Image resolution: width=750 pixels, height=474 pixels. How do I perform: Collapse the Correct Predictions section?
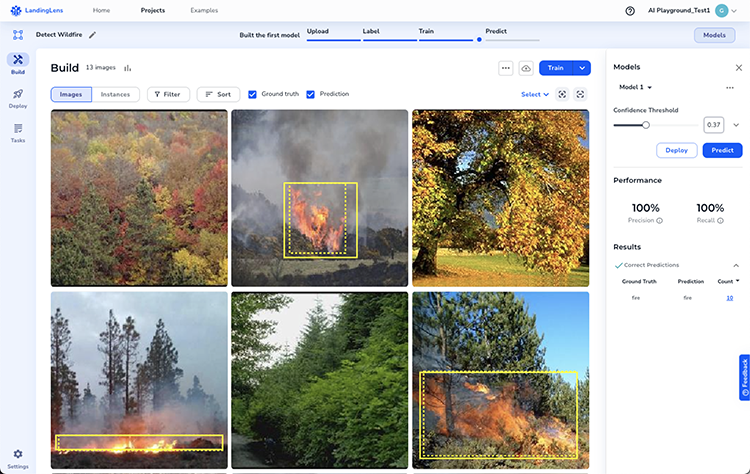point(736,265)
